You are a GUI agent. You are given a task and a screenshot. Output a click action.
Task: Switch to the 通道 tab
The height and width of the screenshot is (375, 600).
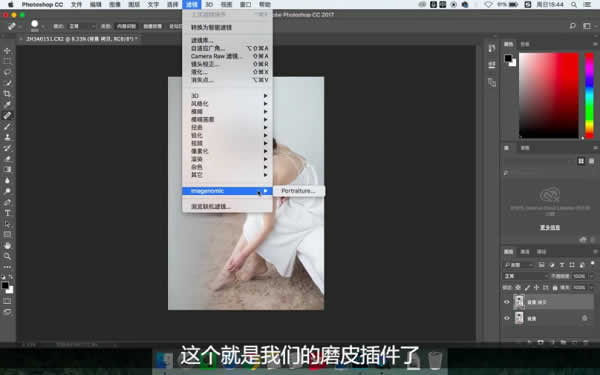tap(525, 251)
